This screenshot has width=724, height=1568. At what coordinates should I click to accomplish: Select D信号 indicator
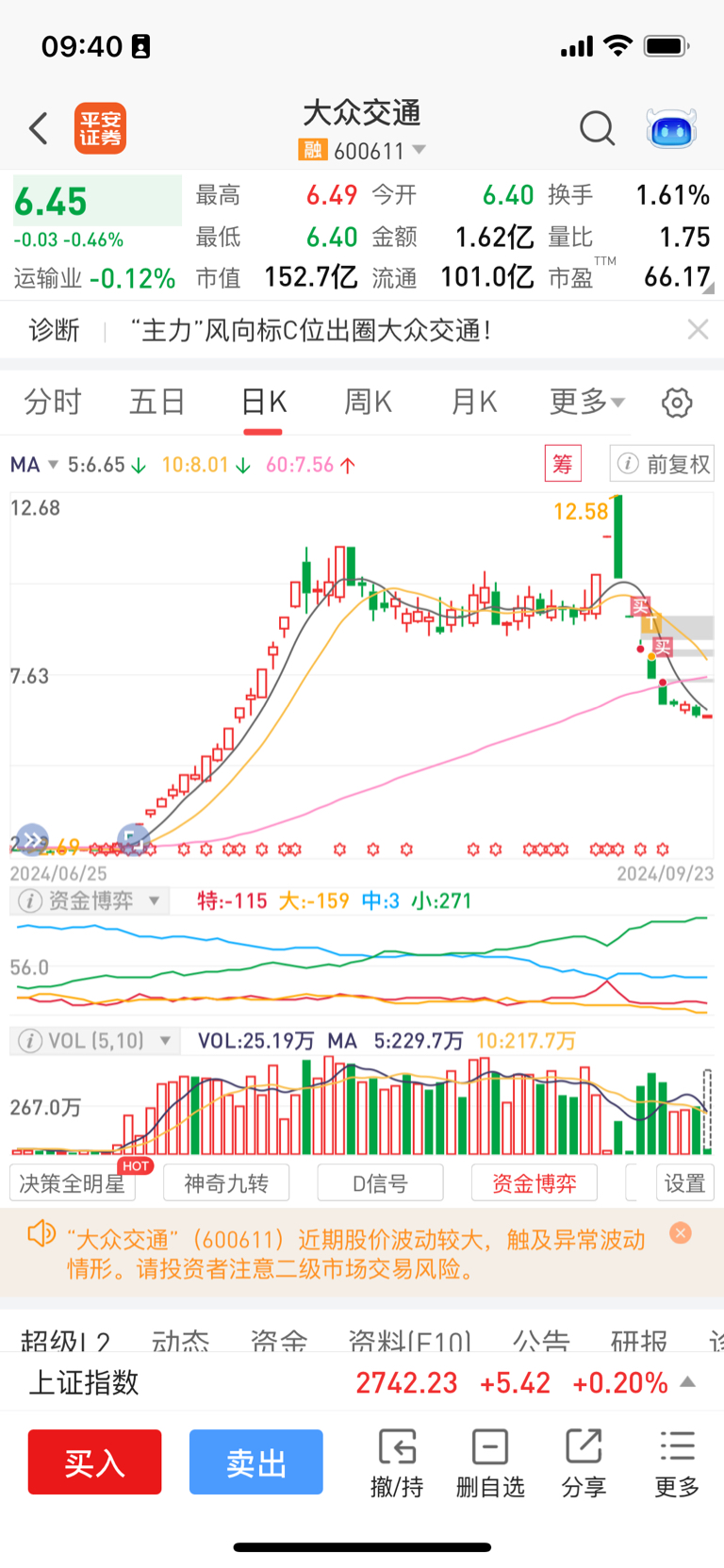click(x=380, y=1182)
